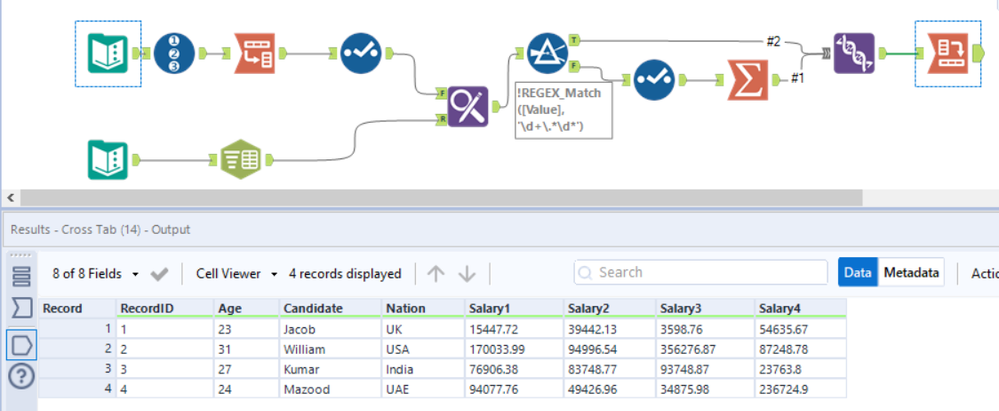
Task: Click the UAE nation cell
Action: click(x=423, y=389)
